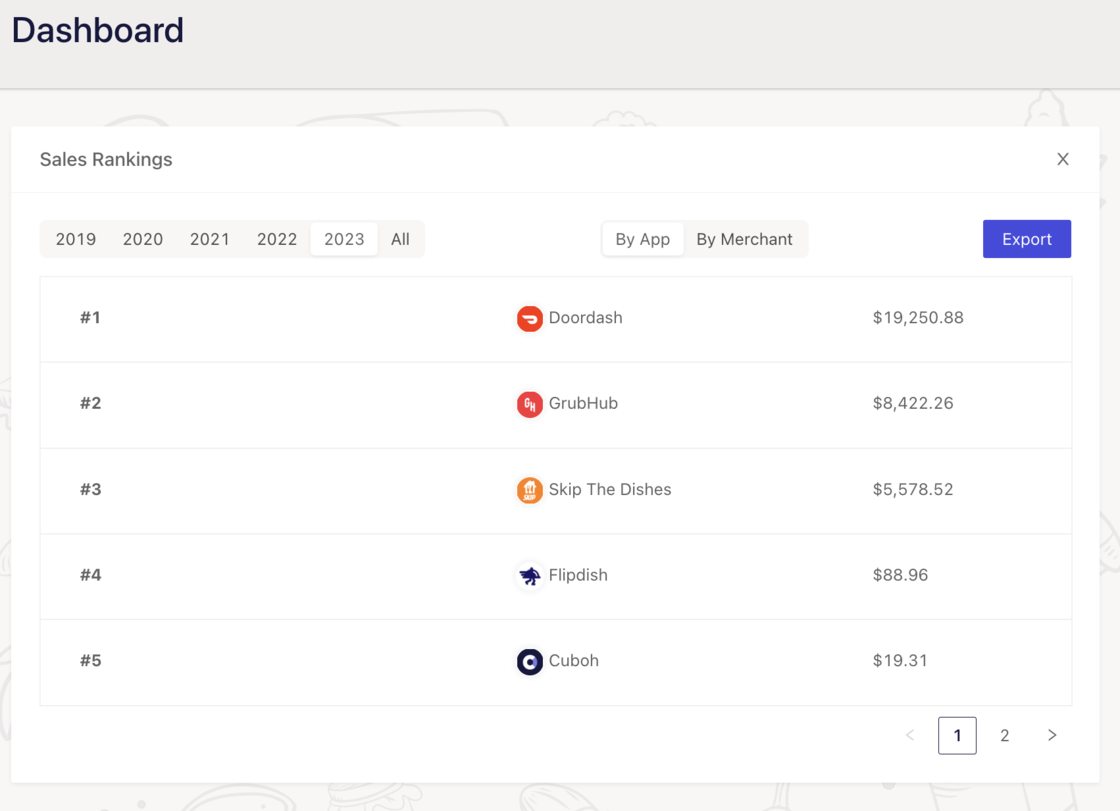Screen dimensions: 1120x811
Task: Choose the 2021 year filter
Action: tap(210, 239)
